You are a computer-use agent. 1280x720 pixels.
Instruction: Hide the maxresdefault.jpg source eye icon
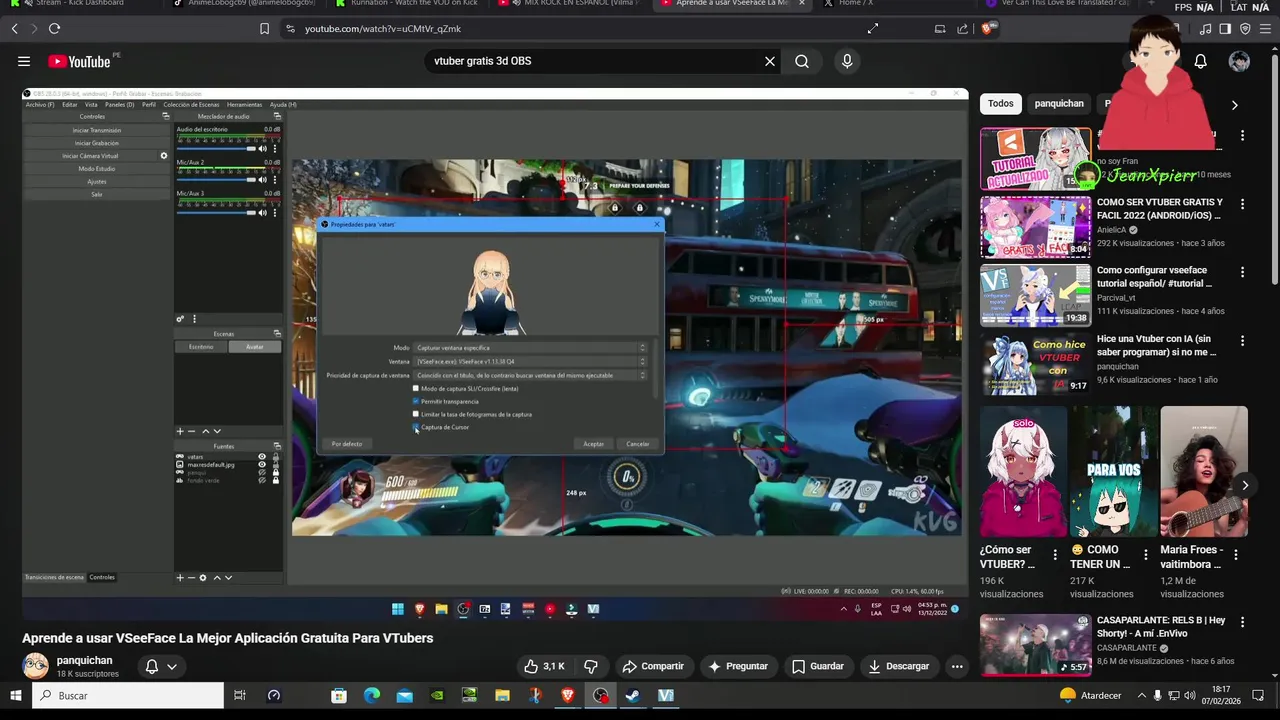coord(262,465)
